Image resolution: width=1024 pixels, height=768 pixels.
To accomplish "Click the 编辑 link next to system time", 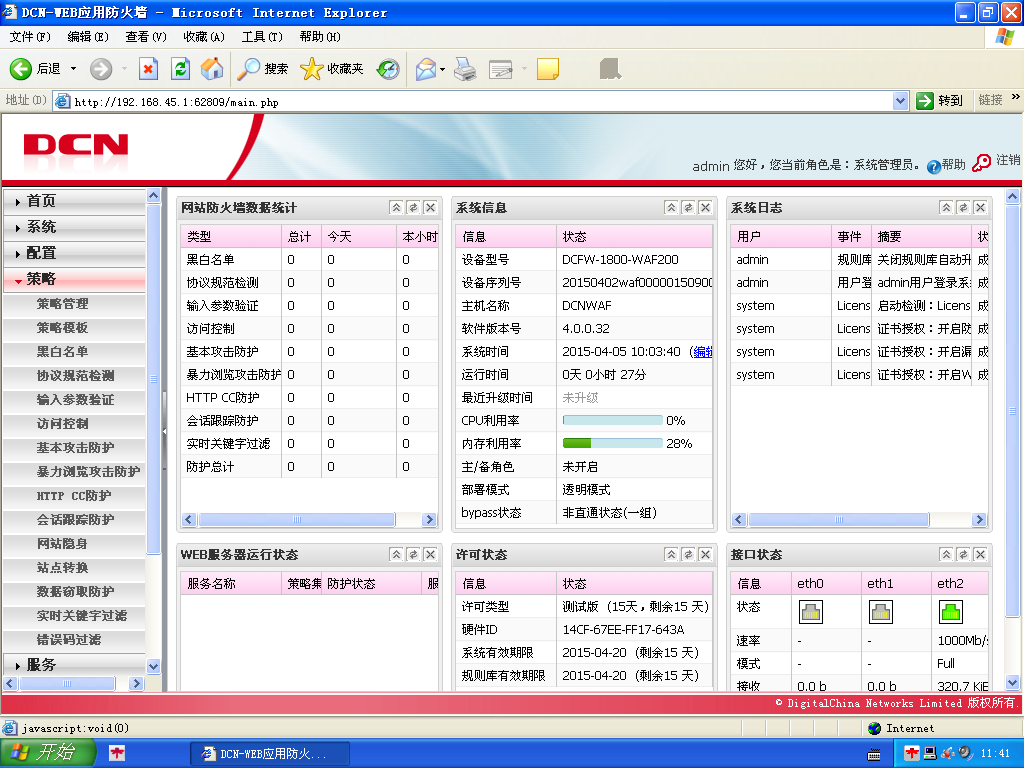I will point(703,351).
